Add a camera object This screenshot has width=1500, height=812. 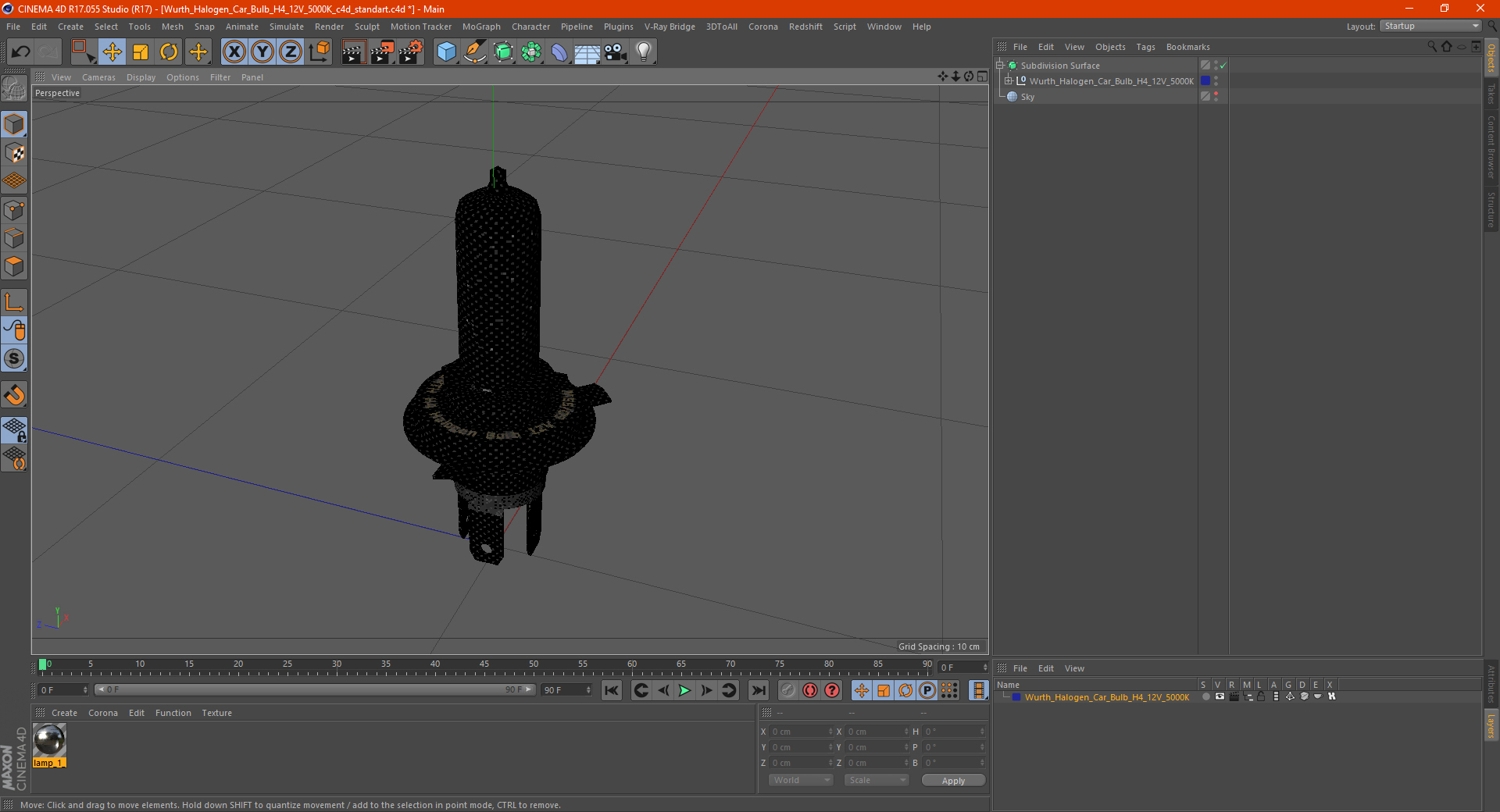616,52
